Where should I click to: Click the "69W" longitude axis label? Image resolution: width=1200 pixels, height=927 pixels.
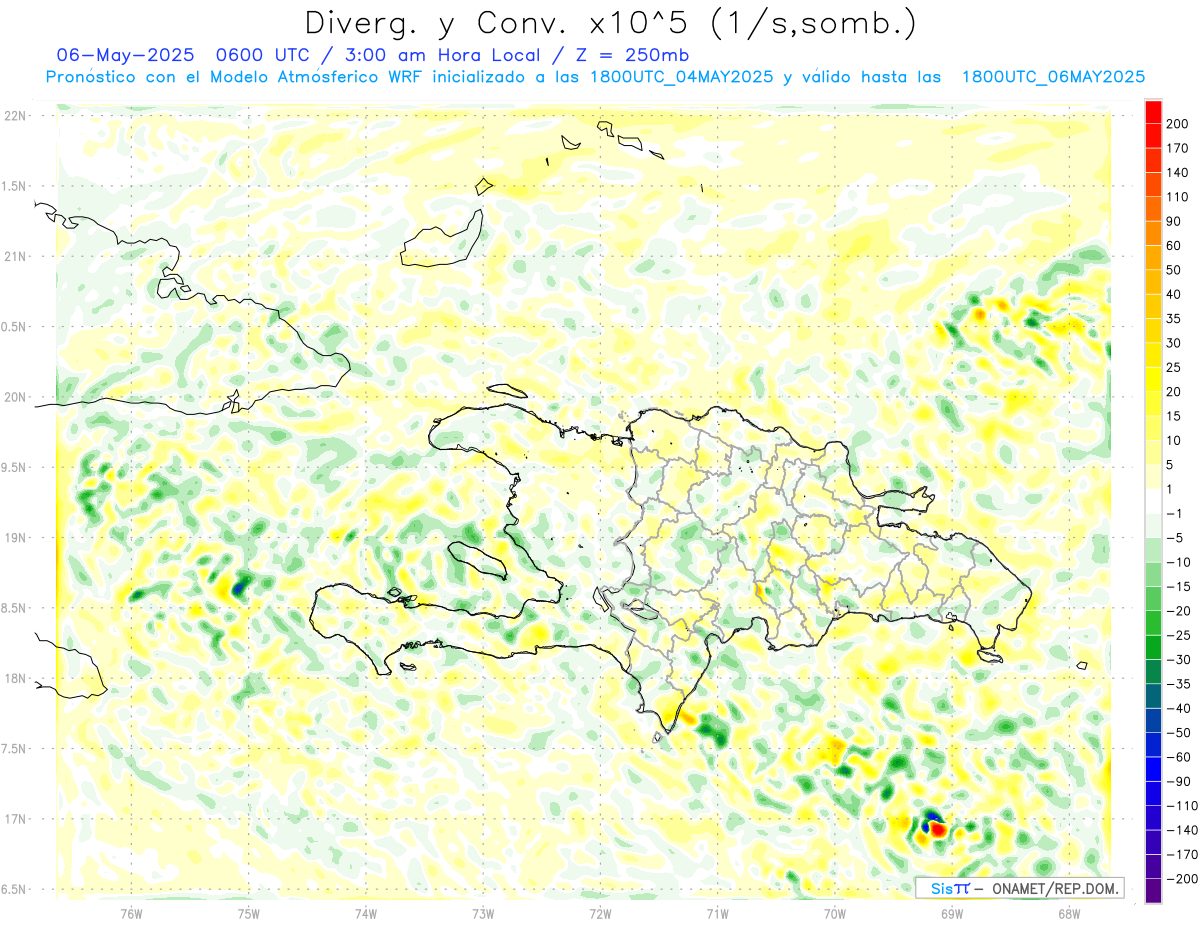coord(952,913)
